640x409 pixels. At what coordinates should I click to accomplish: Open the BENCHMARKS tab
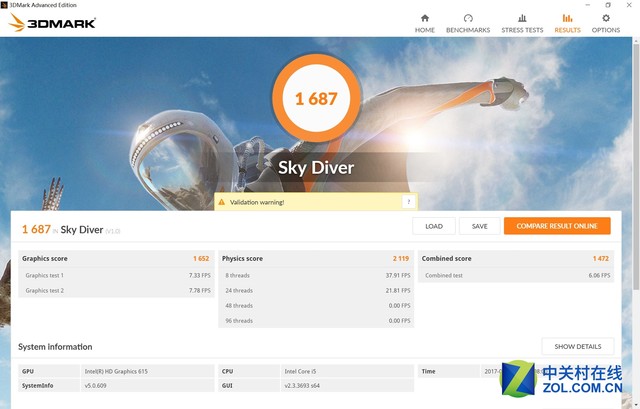(x=468, y=24)
